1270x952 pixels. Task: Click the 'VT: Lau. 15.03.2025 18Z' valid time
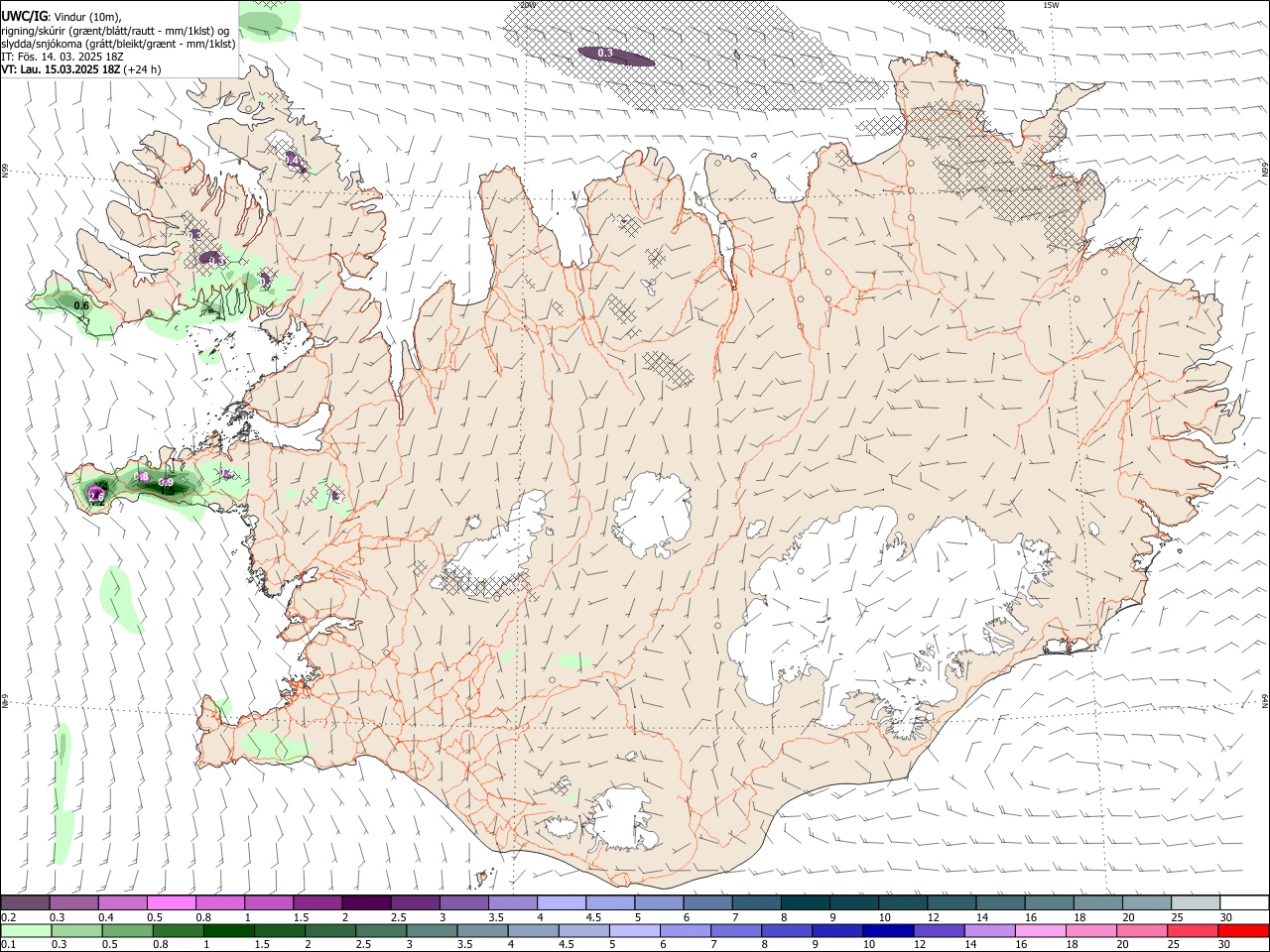click(x=61, y=69)
